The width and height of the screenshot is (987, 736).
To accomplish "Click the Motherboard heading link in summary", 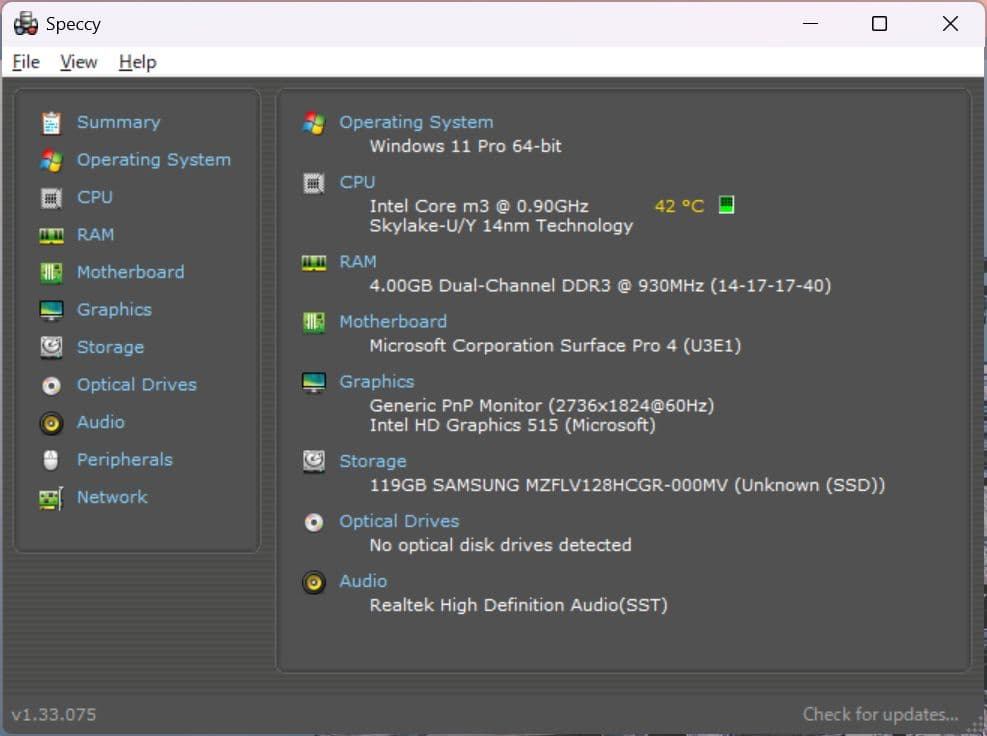I will coord(393,322).
